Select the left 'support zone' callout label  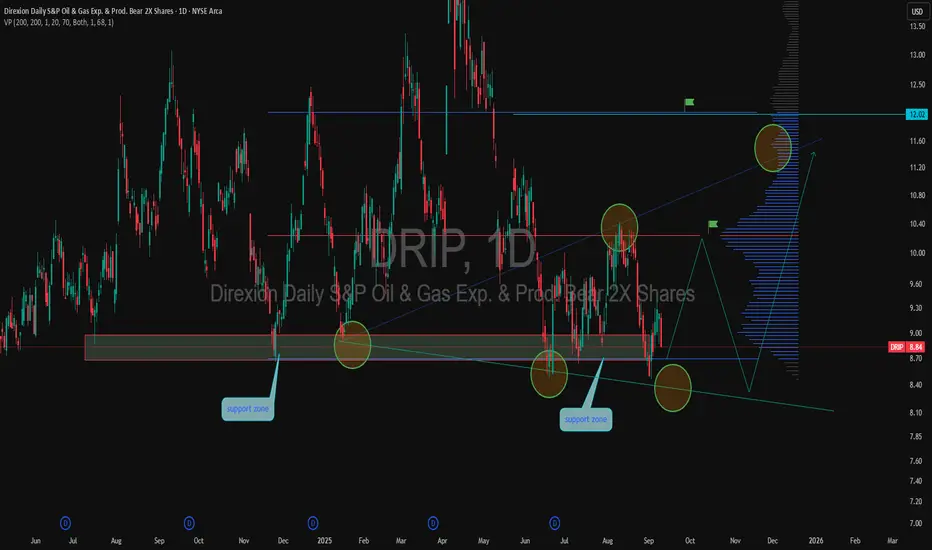point(248,409)
